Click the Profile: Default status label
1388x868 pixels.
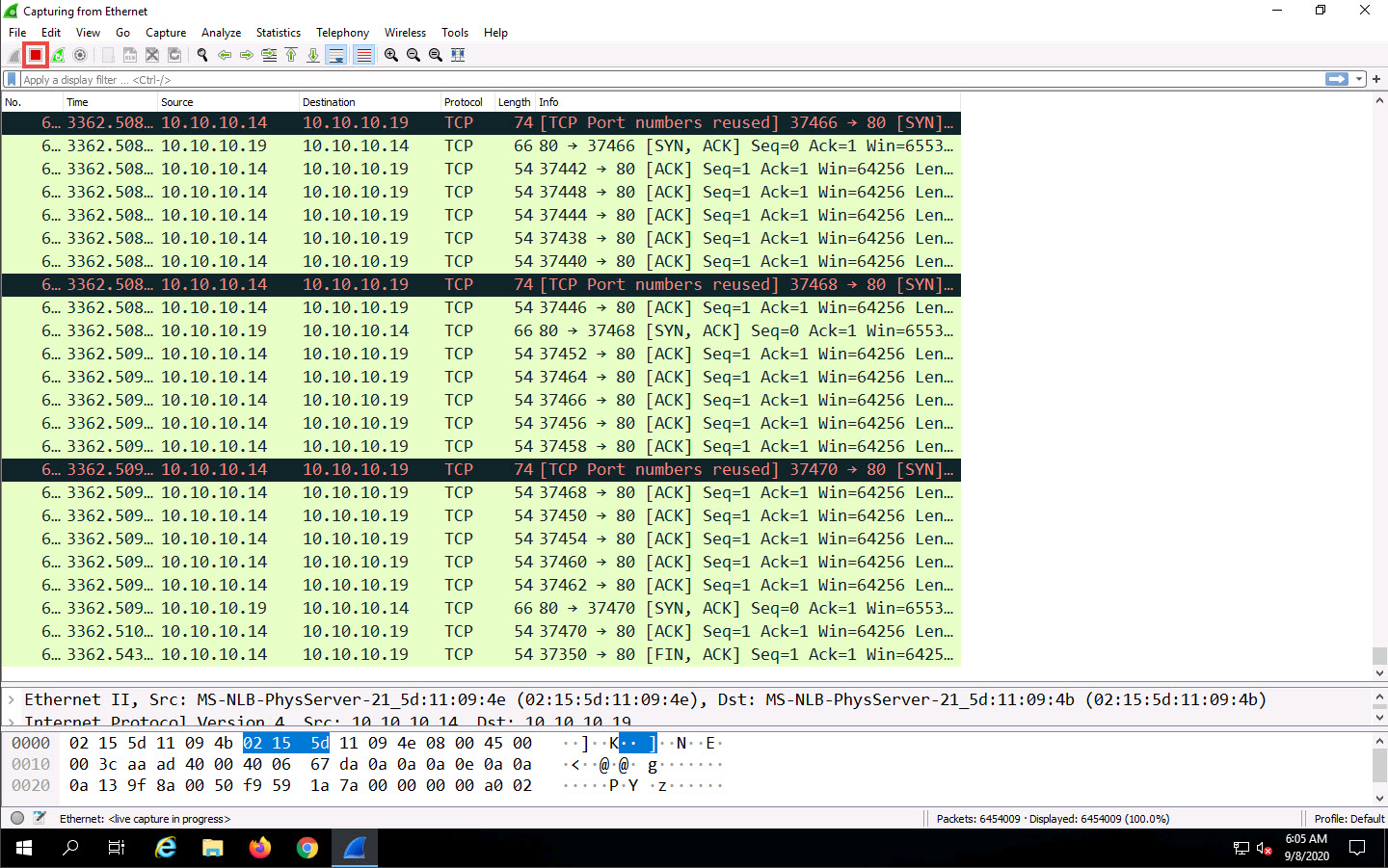(x=1348, y=819)
